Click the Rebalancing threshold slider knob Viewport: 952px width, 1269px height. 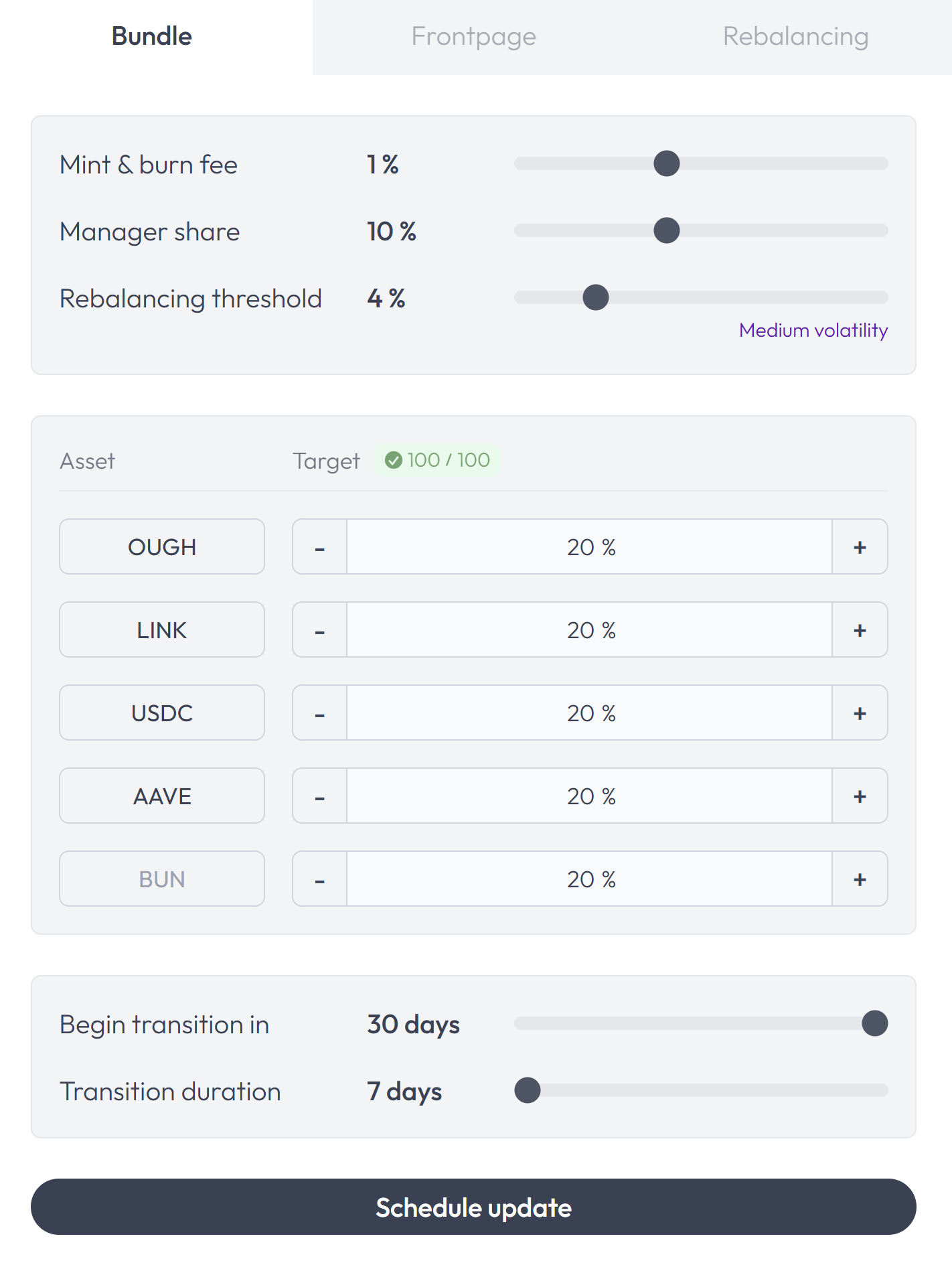(595, 297)
